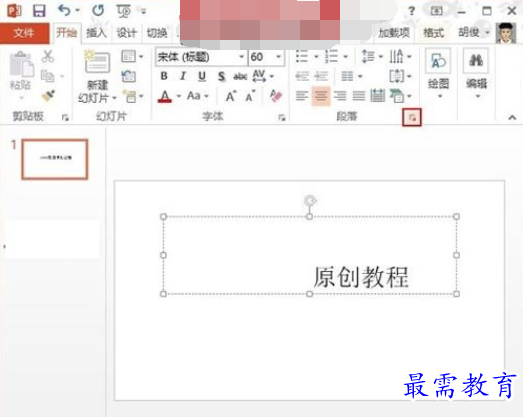Open align text vertical options
This screenshot has width=525, height=417.
(x=400, y=76)
